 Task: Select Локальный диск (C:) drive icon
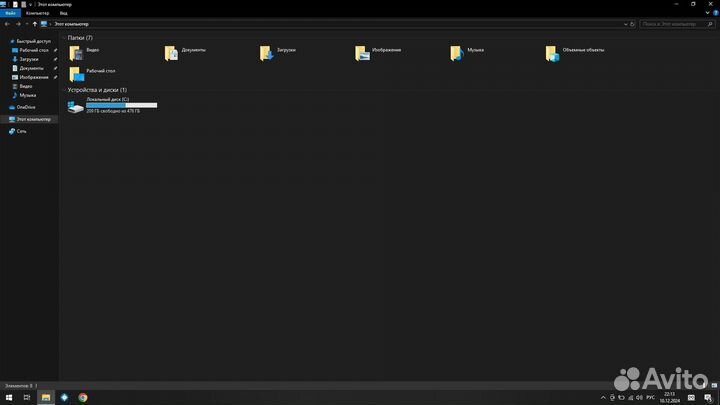click(x=76, y=107)
